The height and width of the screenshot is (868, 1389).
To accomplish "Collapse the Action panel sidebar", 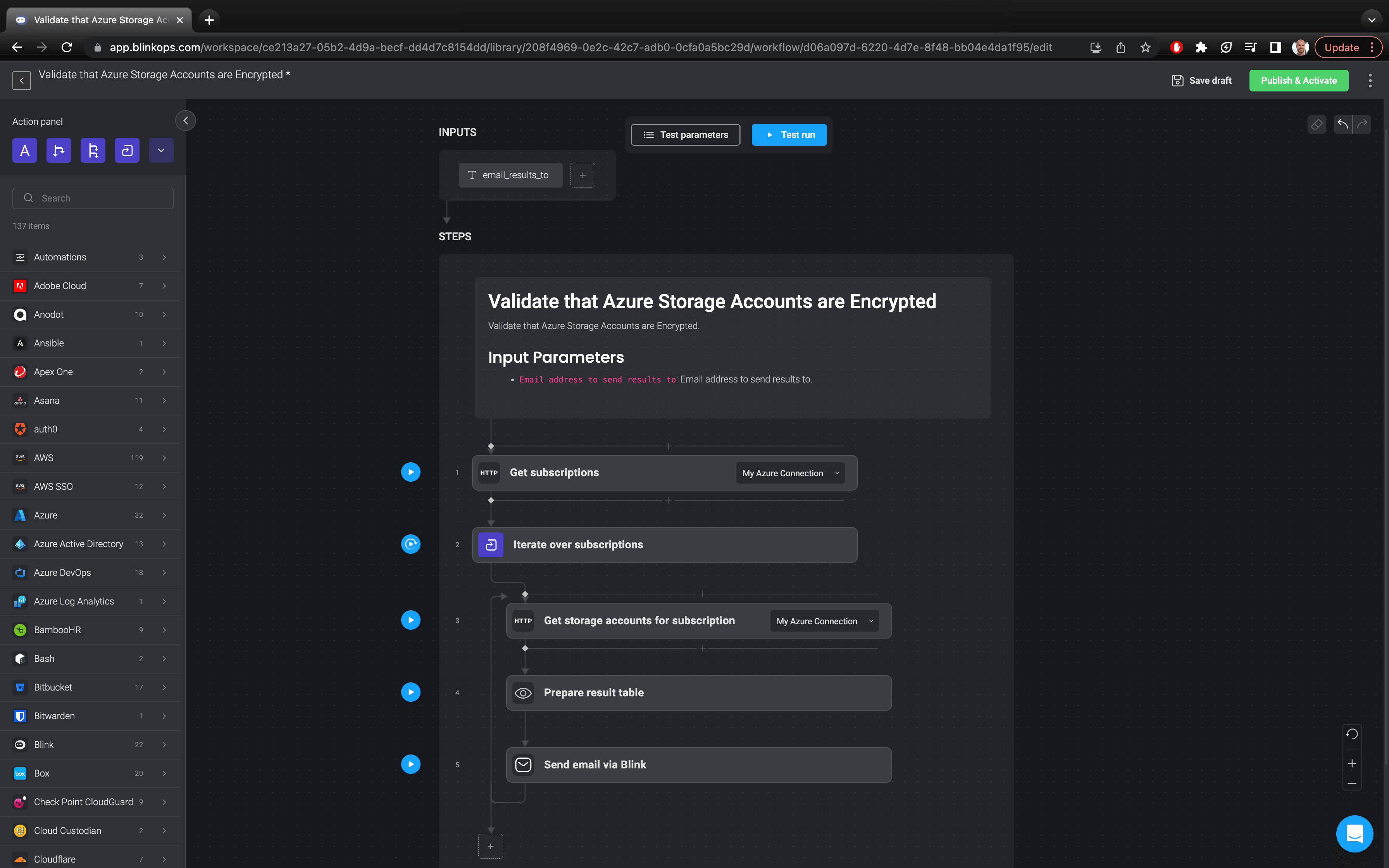I will (x=185, y=121).
